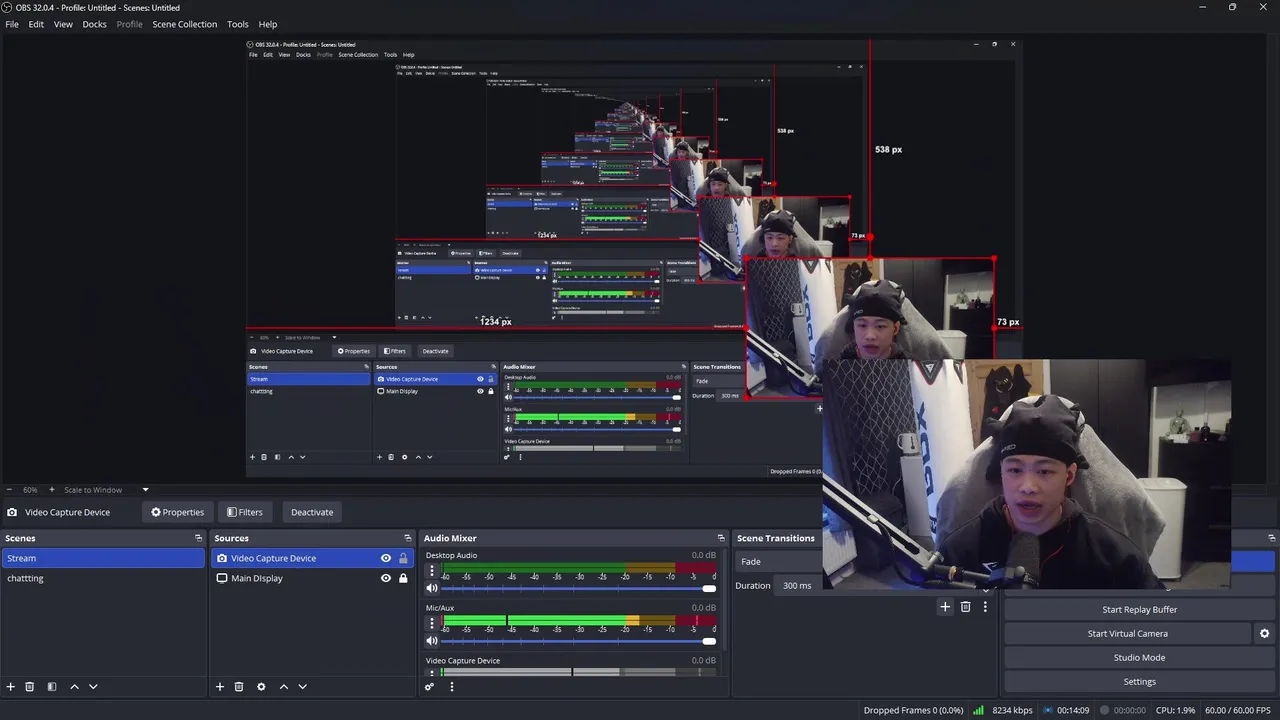Open the Help menu
The image size is (1280, 720).
tap(268, 24)
